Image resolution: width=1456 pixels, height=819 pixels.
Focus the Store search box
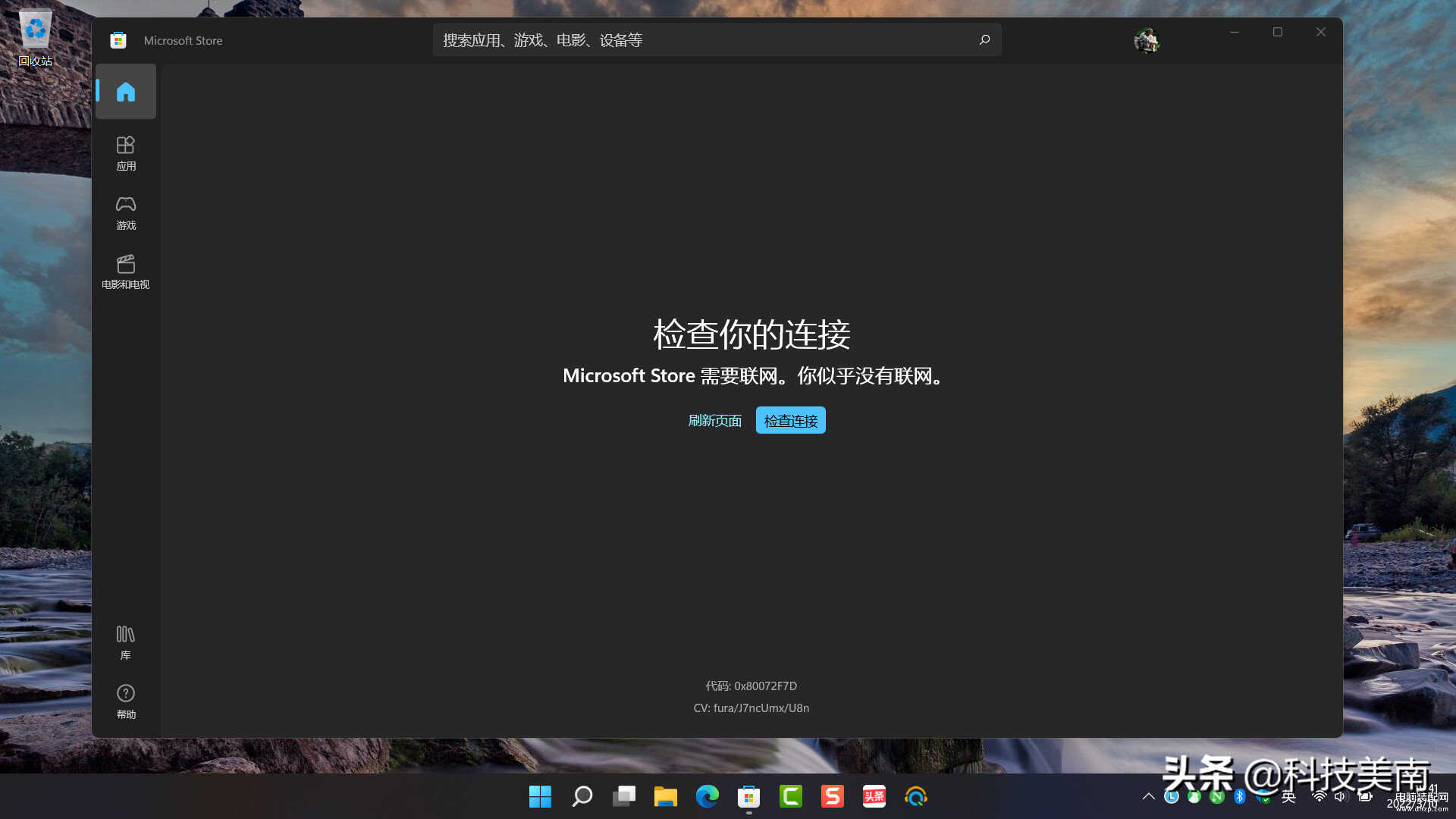pyautogui.click(x=717, y=39)
